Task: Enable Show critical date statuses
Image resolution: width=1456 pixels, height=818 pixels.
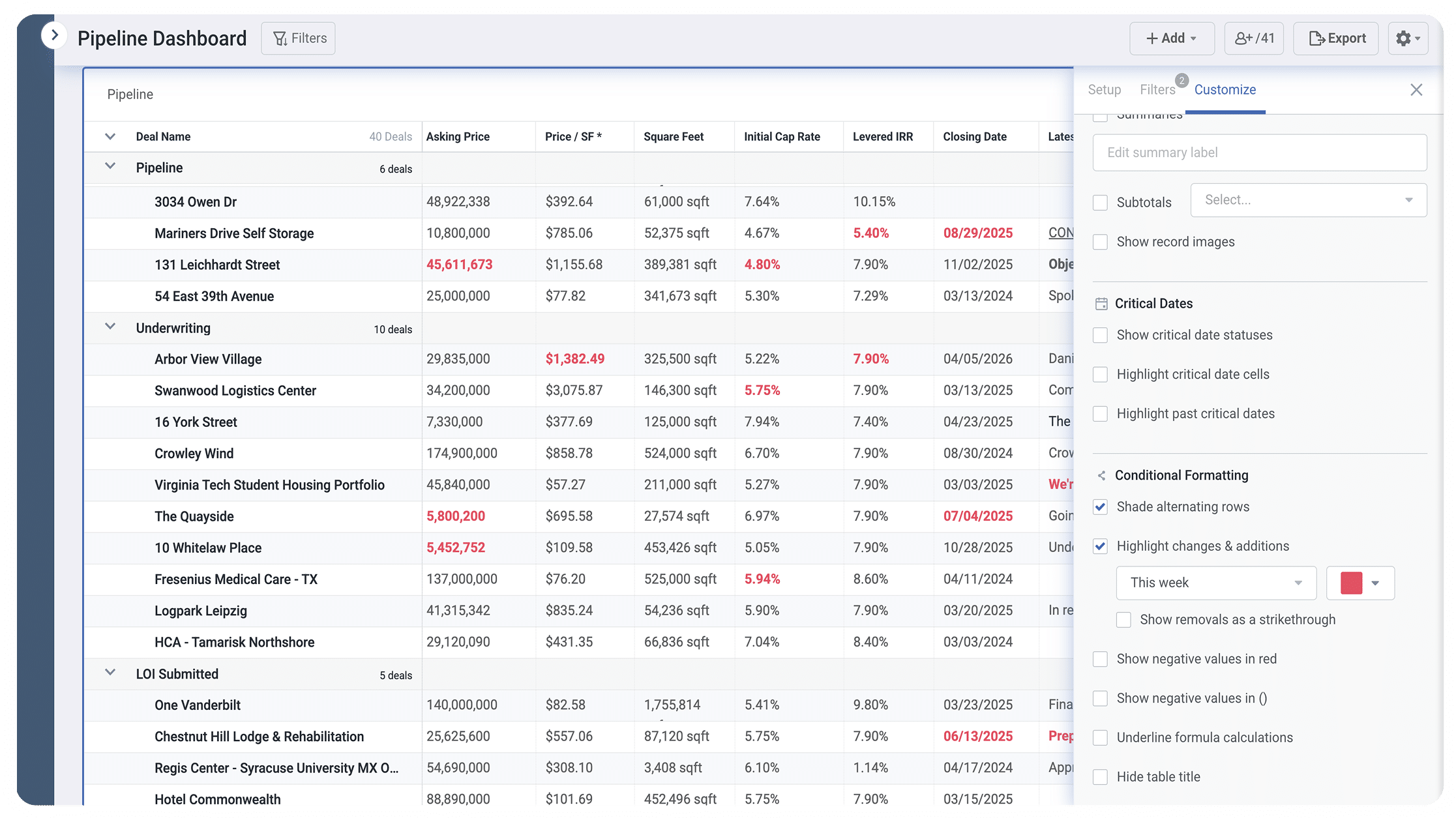Action: pyautogui.click(x=1101, y=335)
